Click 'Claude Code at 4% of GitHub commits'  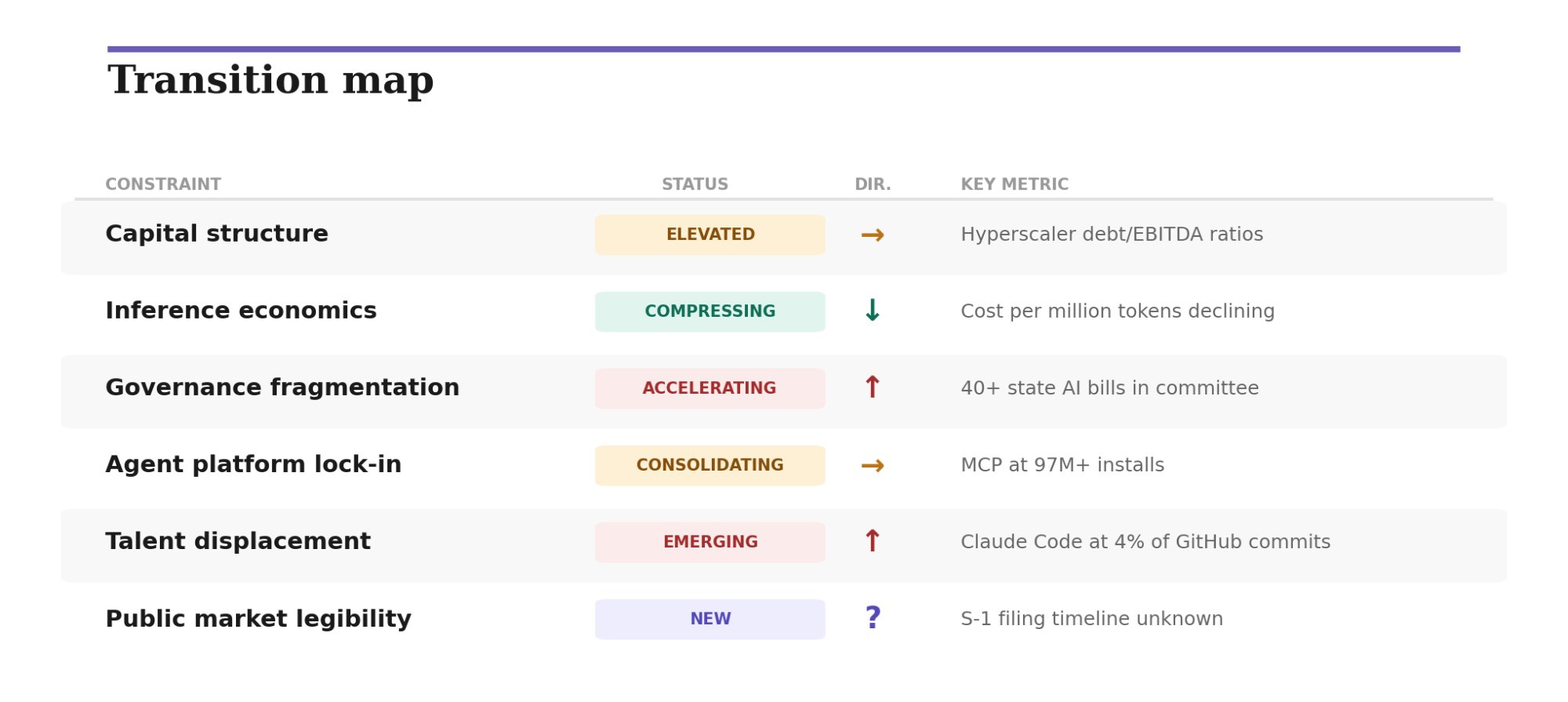pos(1145,542)
